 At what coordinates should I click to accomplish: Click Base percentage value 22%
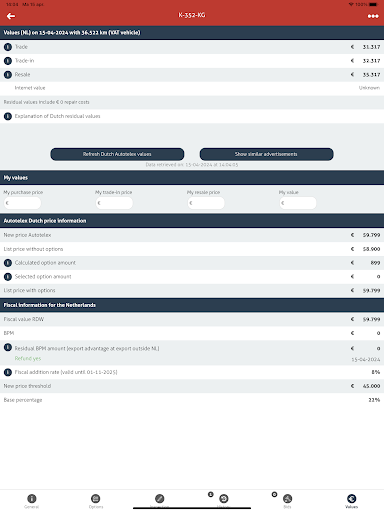coord(374,400)
